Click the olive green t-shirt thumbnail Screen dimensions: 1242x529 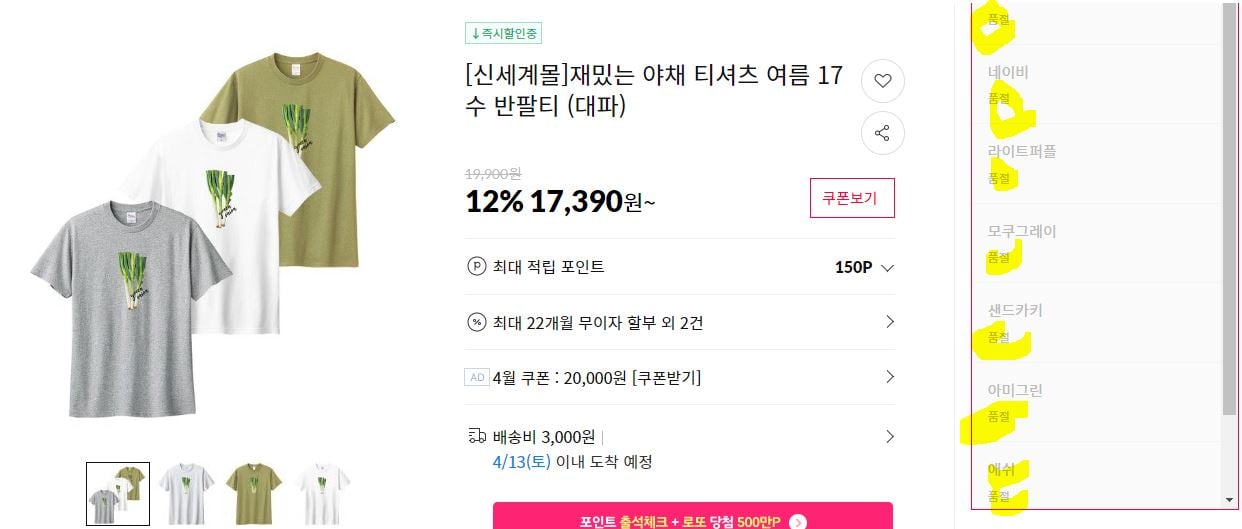[254, 494]
